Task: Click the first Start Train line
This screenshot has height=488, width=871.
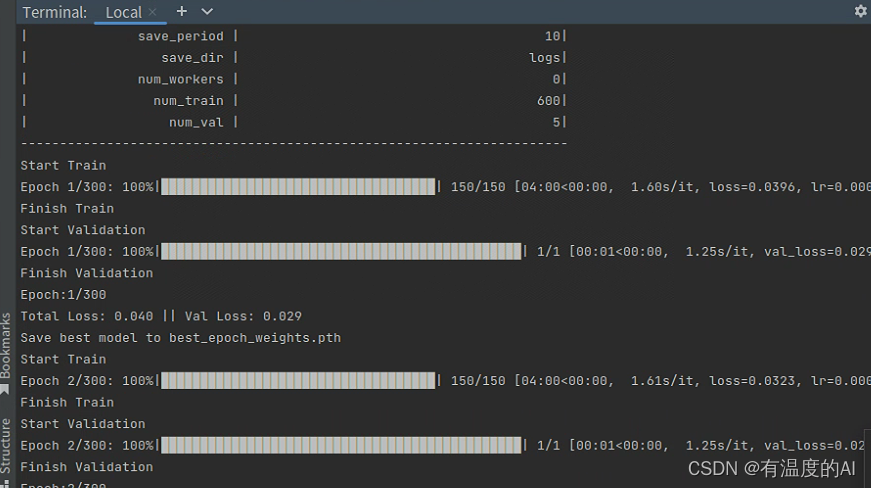Action: [x=63, y=165]
